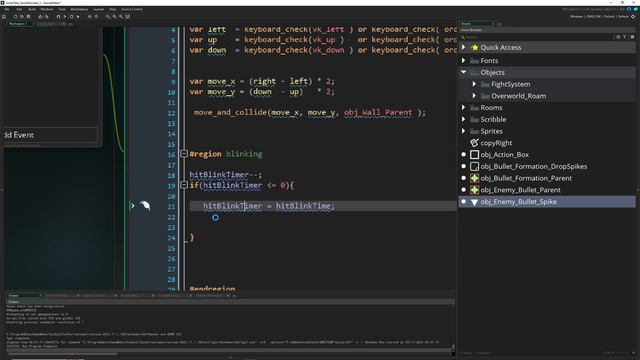The width and height of the screenshot is (640, 360).
Task: Expand the Quick Access group
Action: click(464, 47)
